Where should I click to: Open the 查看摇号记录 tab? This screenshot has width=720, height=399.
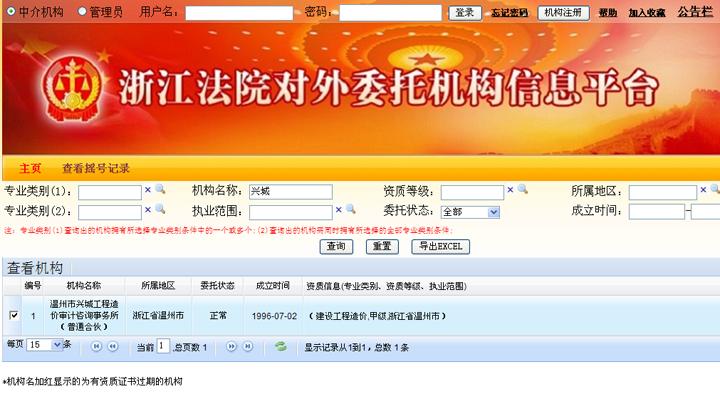point(96,169)
